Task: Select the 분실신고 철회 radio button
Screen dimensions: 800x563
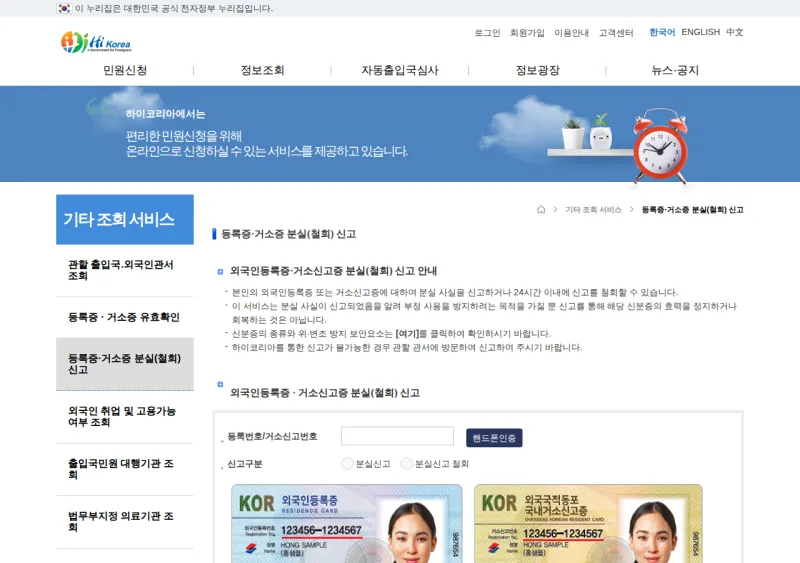Action: point(407,463)
